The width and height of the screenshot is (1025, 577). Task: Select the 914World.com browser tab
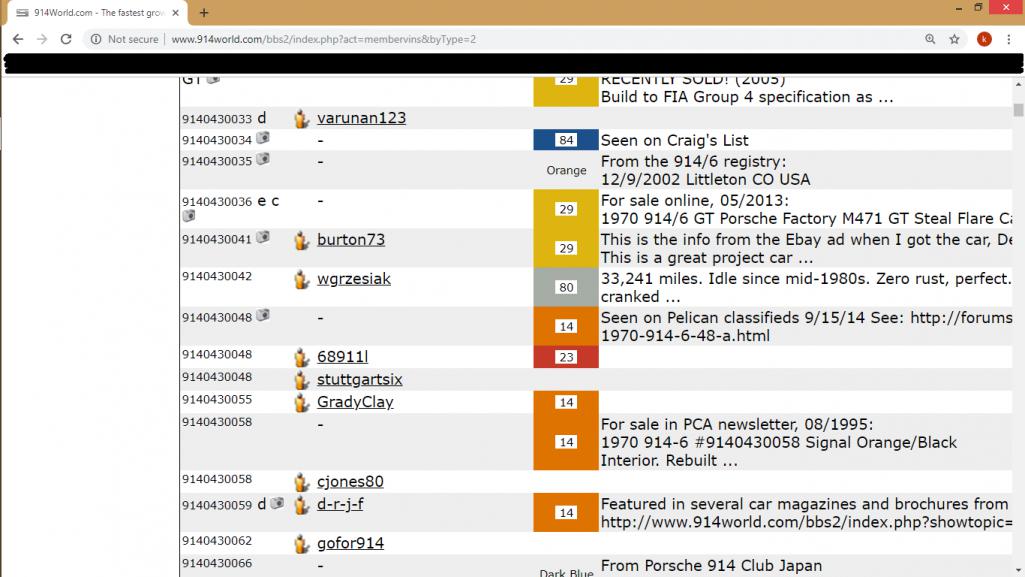tap(98, 12)
